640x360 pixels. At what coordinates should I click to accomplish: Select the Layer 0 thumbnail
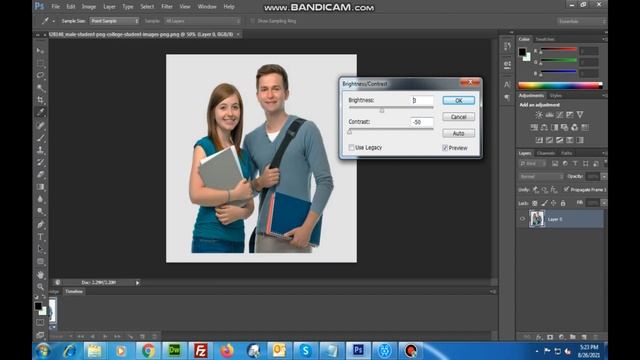537,219
